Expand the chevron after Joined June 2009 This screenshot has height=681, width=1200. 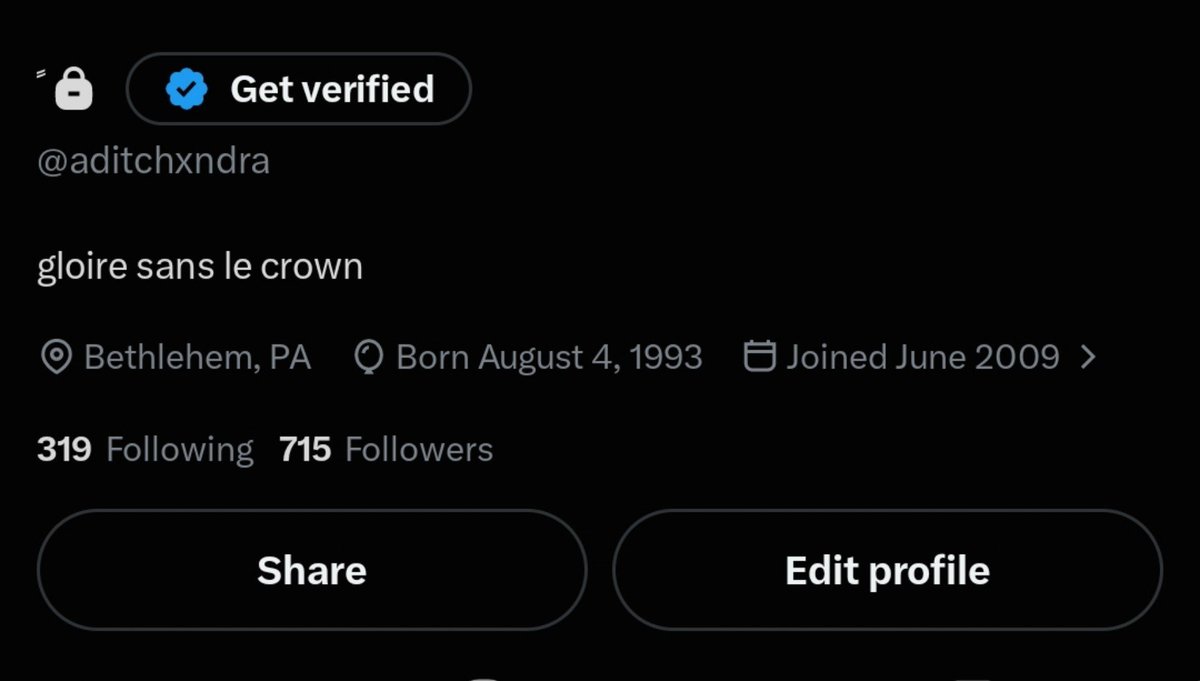(x=1089, y=357)
